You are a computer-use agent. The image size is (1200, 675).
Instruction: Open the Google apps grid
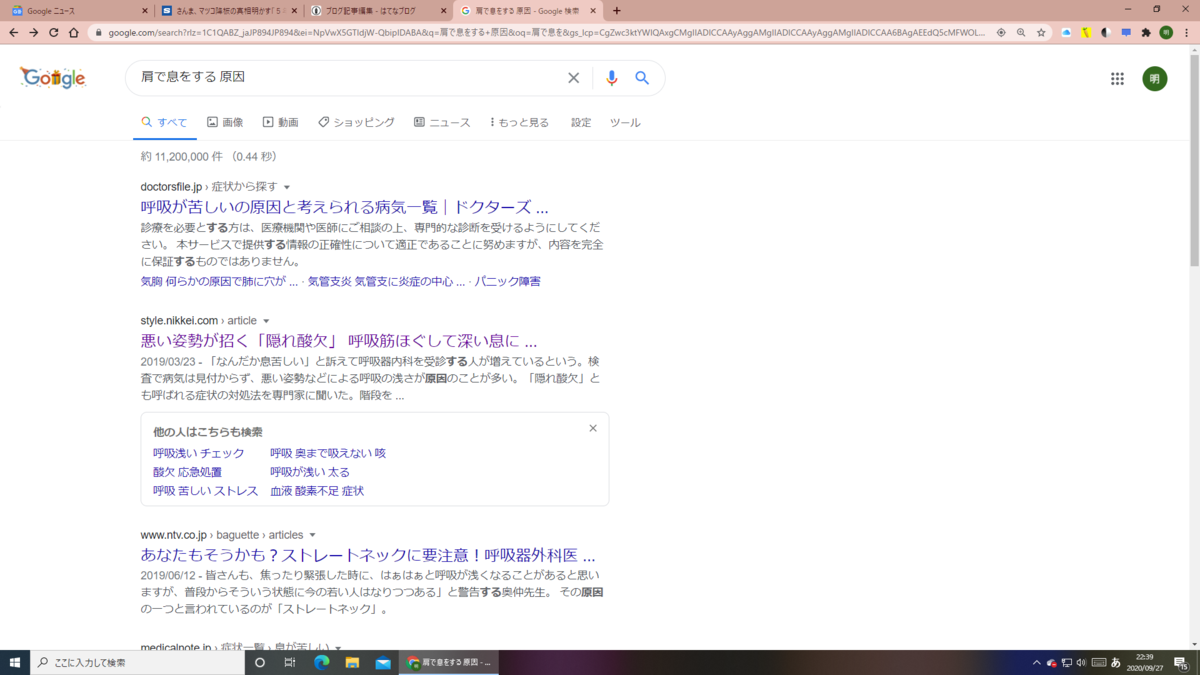coord(1117,79)
